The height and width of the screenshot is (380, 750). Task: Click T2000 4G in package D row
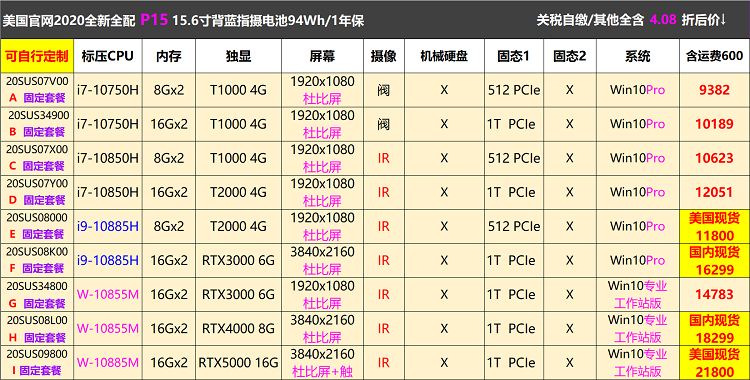239,192
